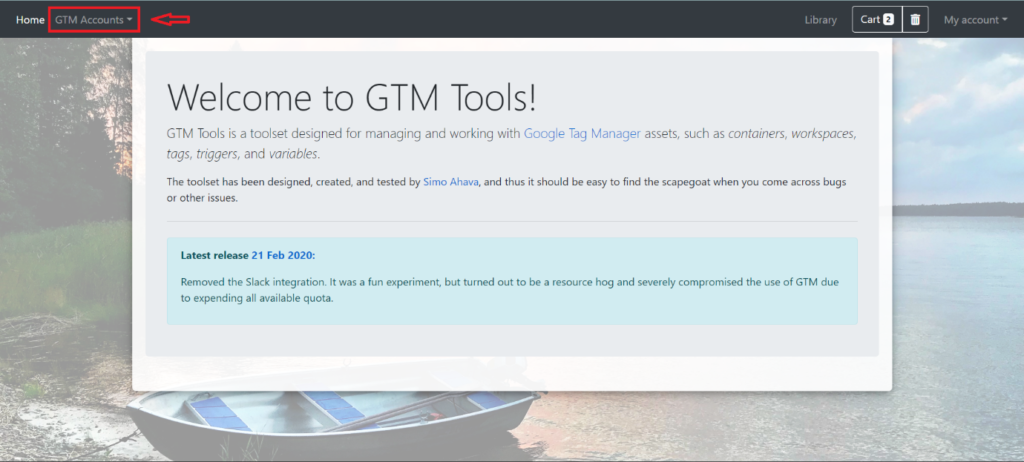
Task: Visit the Simo Ahava link
Action: tap(451, 181)
